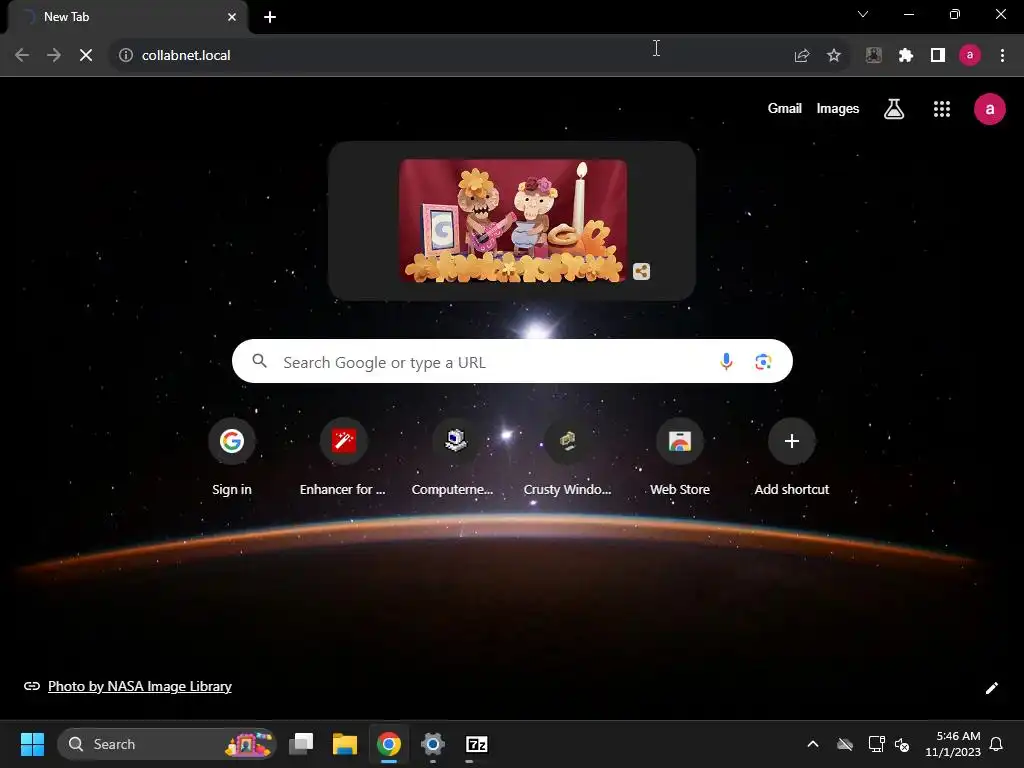Click the OneDrive cloud tray icon
Viewport: 1024px width, 768px height.
(845, 744)
